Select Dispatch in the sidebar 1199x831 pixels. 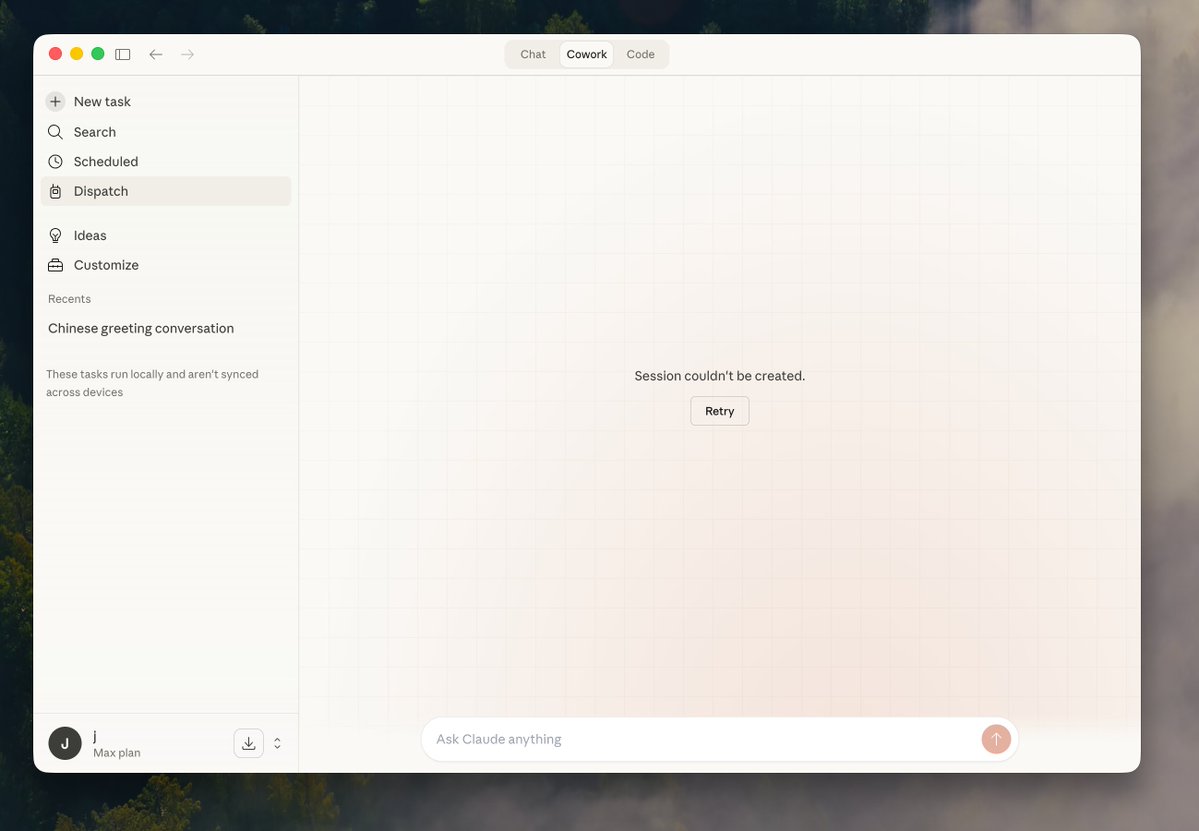tap(166, 191)
